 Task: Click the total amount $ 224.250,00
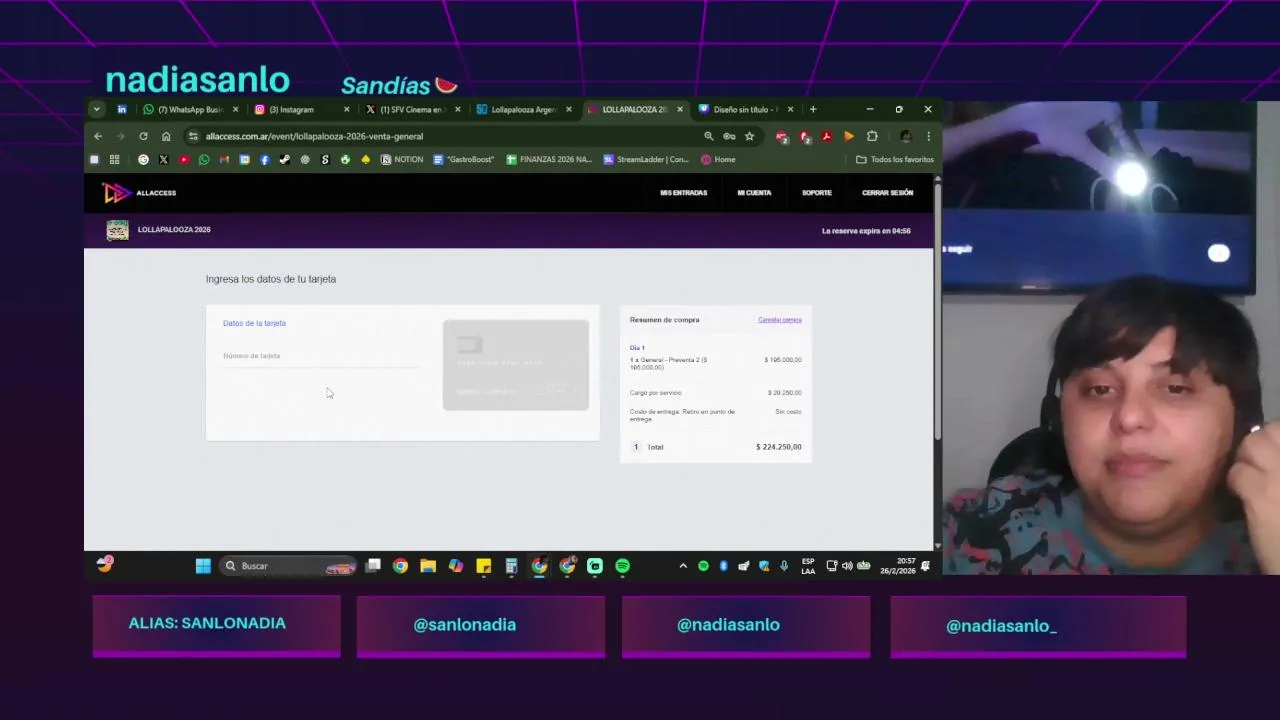(779, 447)
